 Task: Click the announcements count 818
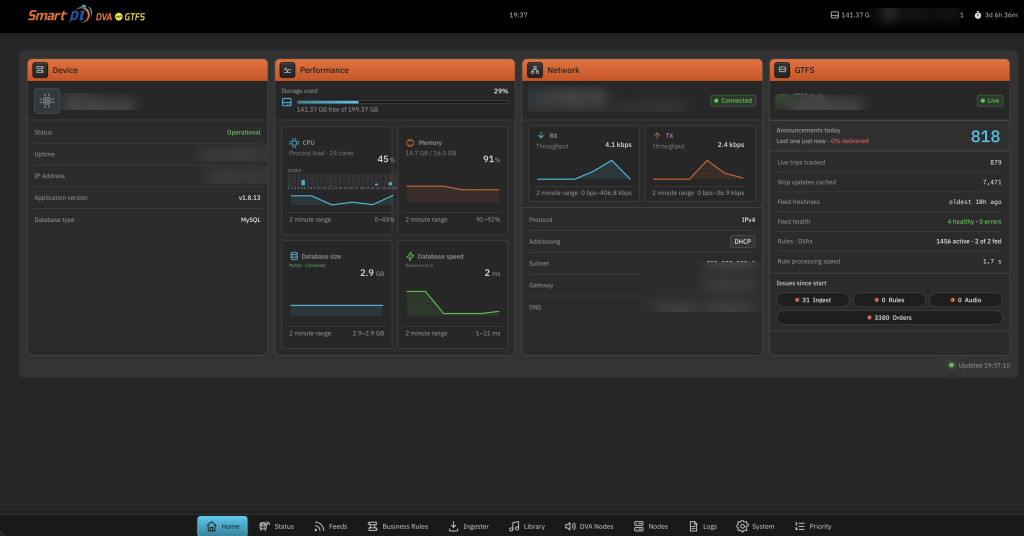pyautogui.click(x=985, y=136)
